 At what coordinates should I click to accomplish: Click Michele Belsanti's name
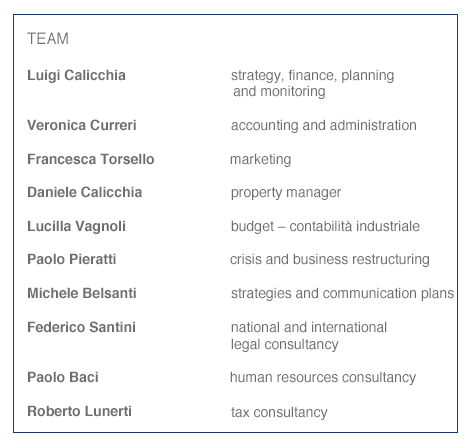click(82, 293)
